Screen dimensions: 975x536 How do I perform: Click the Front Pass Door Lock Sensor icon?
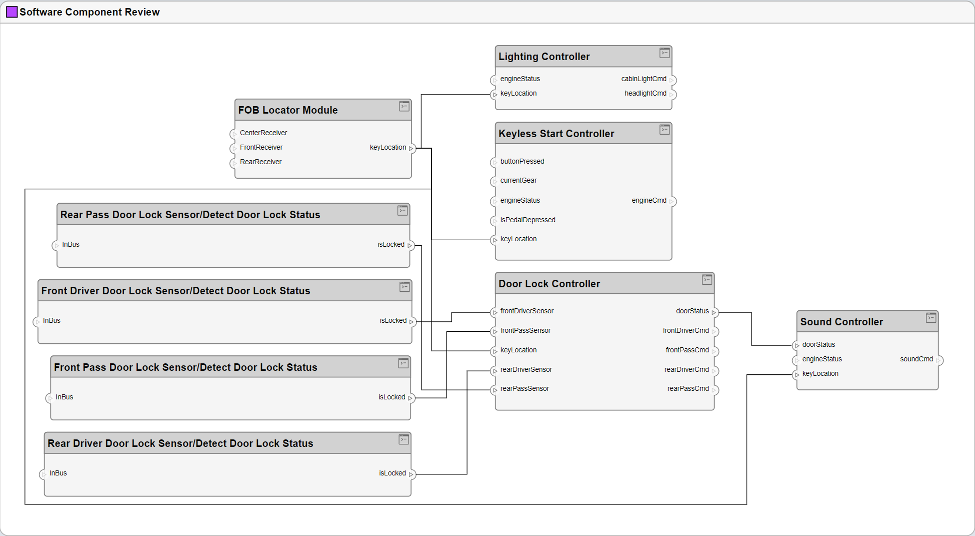404,363
